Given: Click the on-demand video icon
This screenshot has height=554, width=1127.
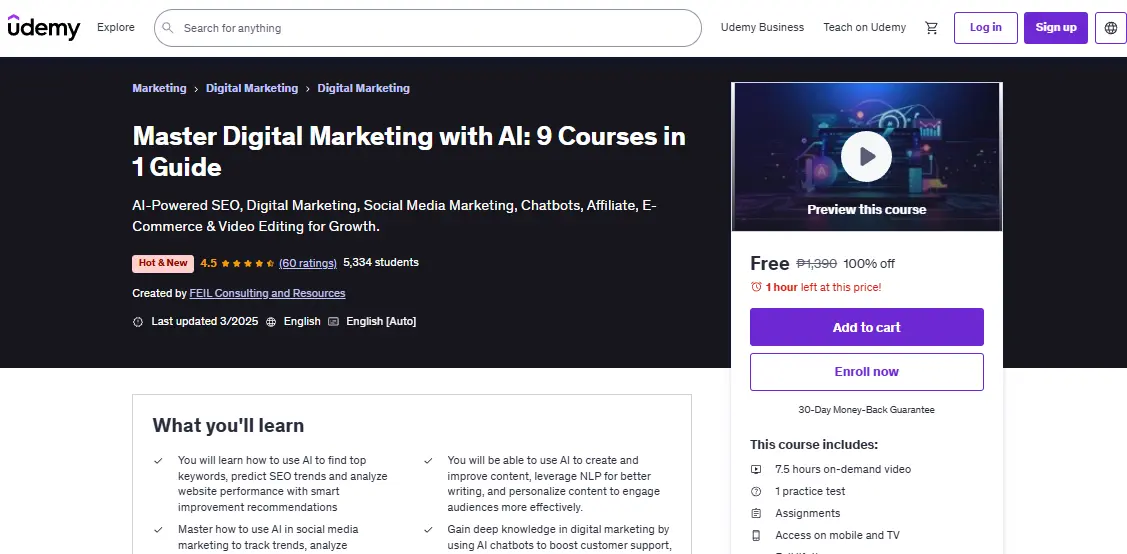Looking at the screenshot, I should coord(756,469).
